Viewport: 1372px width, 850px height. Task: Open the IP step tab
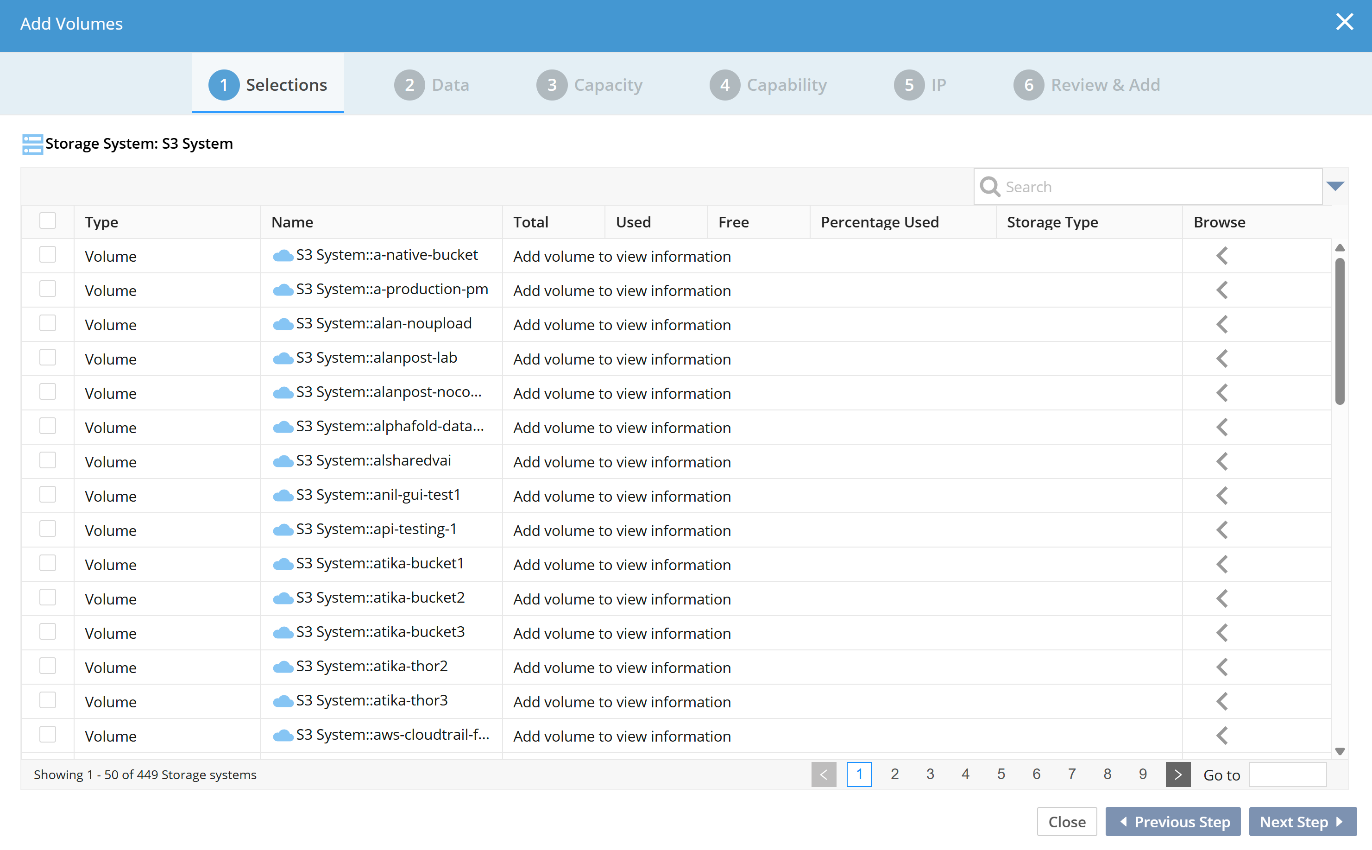[920, 85]
